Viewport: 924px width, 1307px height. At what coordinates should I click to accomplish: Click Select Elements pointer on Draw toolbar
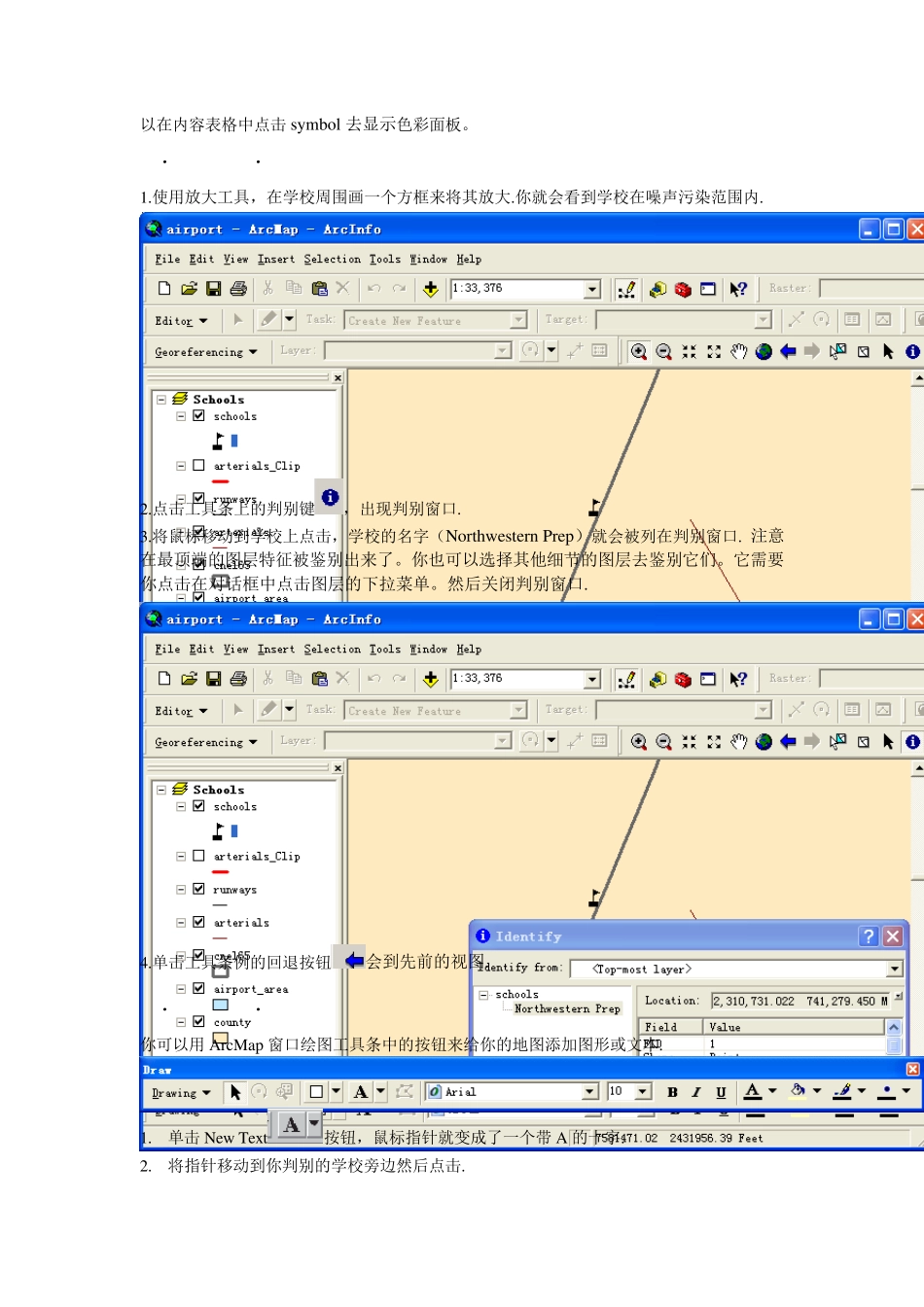(234, 1092)
